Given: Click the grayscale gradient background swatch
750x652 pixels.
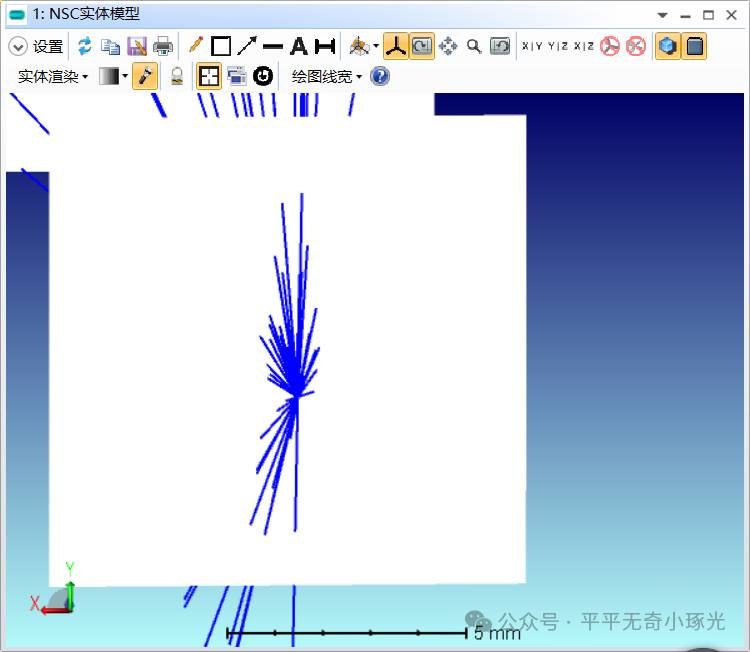Looking at the screenshot, I should [x=109, y=76].
